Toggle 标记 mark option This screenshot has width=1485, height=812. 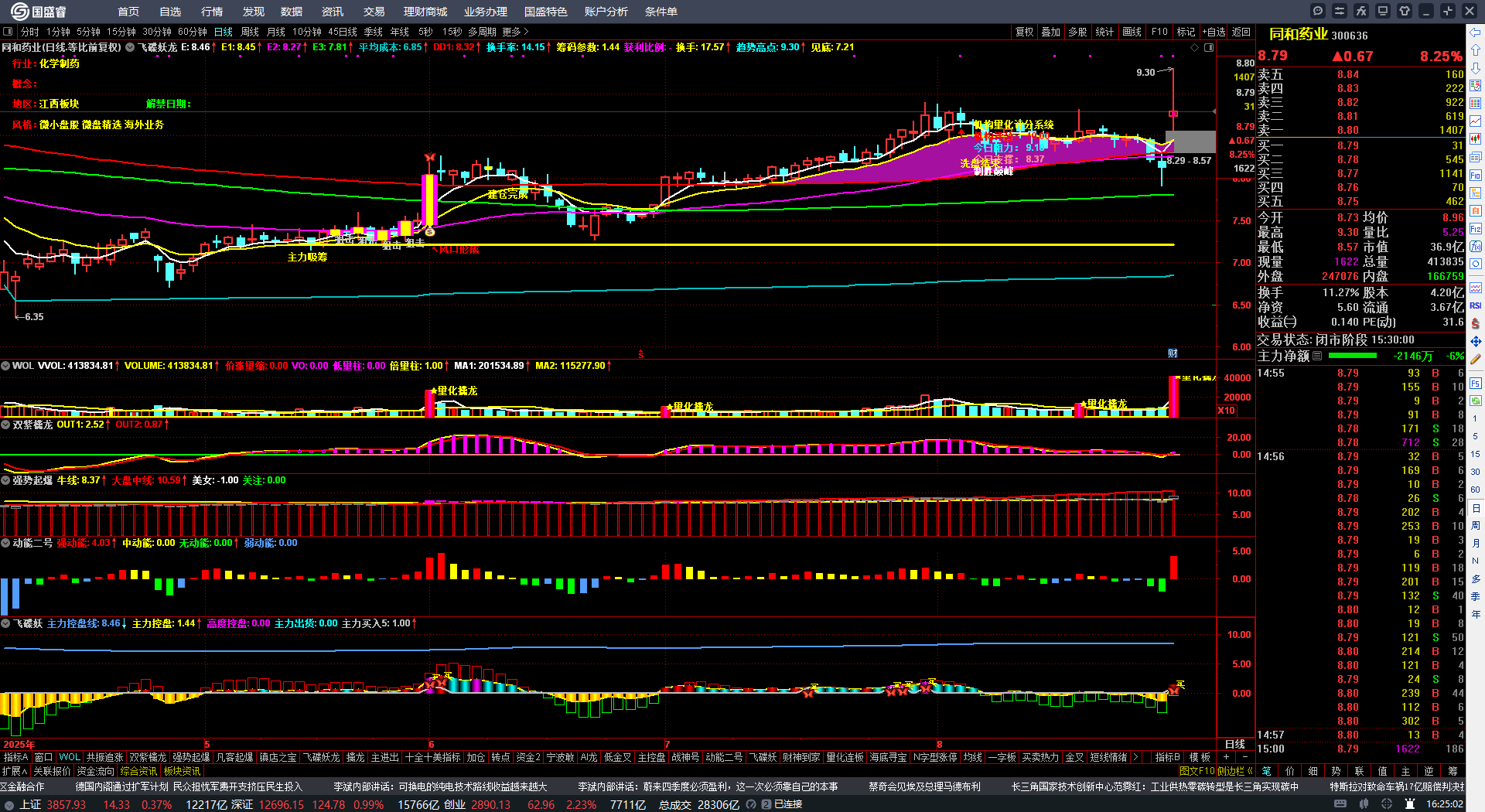click(x=1186, y=32)
